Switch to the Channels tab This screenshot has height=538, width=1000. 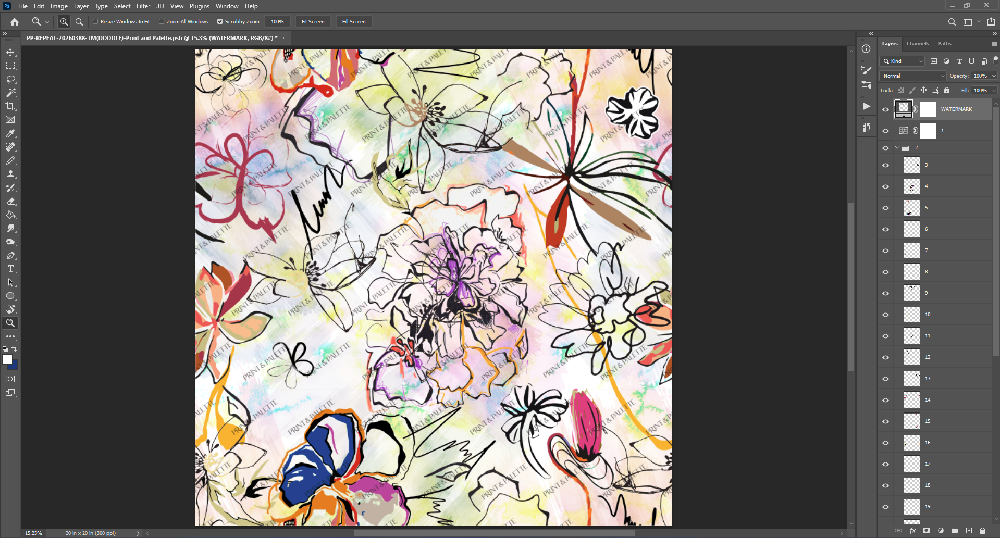coord(917,43)
